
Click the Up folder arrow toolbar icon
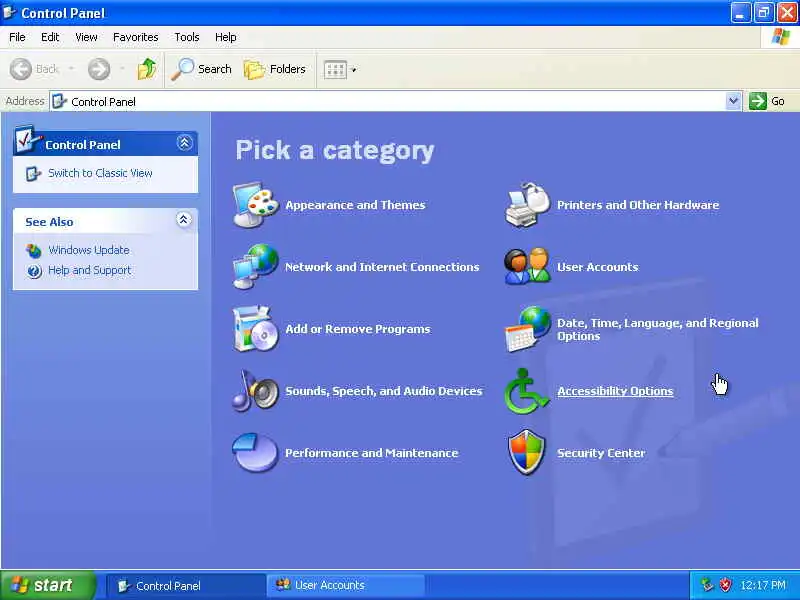tap(147, 69)
